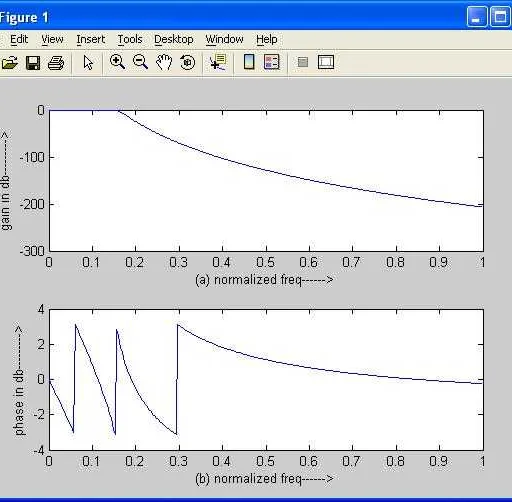Enable the Rotate 3D tool
This screenshot has height=502, width=512.
187,62
